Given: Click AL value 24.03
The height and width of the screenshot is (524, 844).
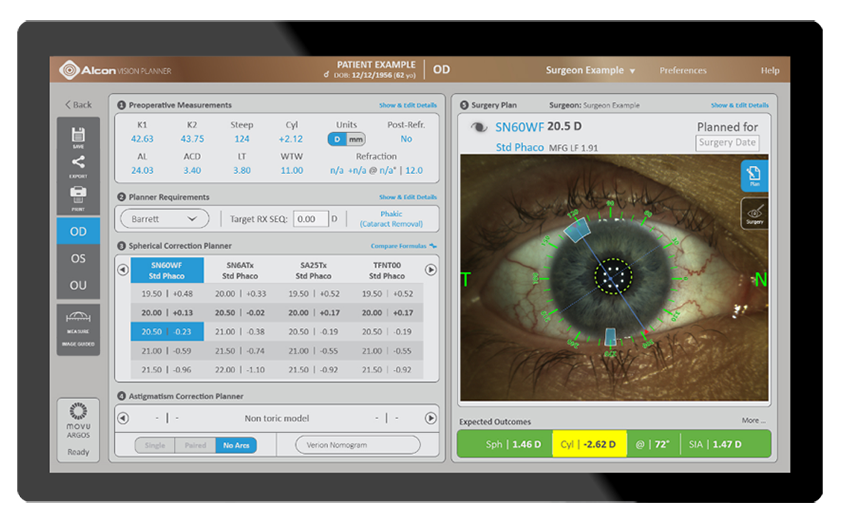Looking at the screenshot, I should (x=142, y=171).
